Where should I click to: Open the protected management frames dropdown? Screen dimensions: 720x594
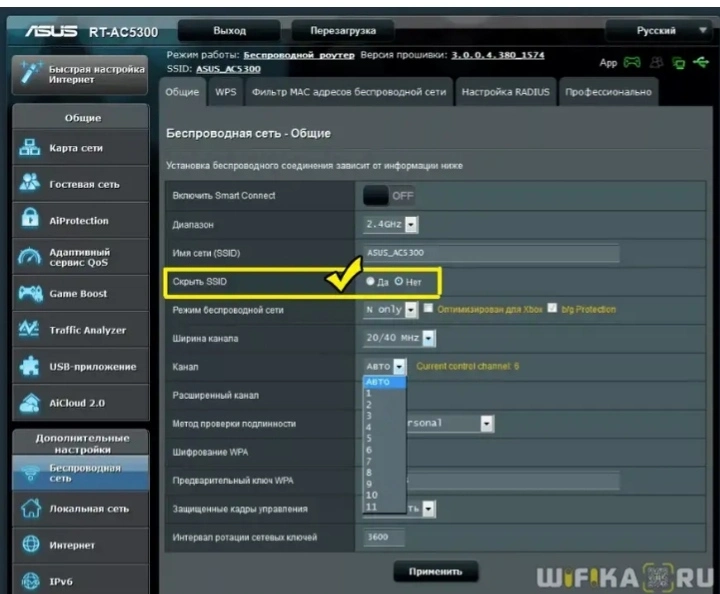[x=428, y=509]
